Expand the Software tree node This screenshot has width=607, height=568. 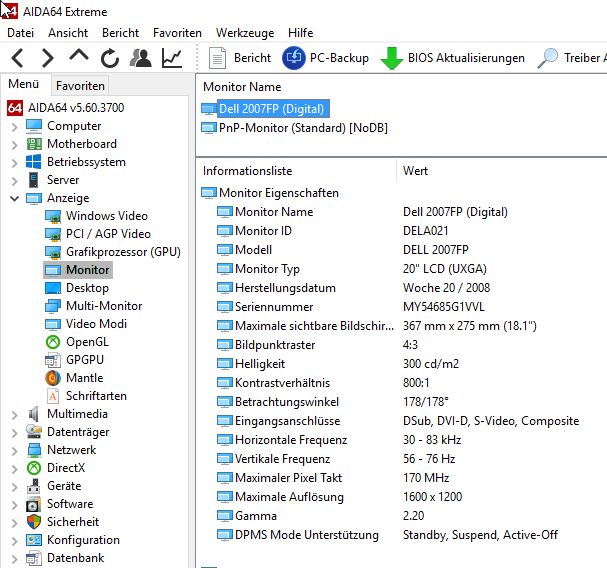pos(15,505)
